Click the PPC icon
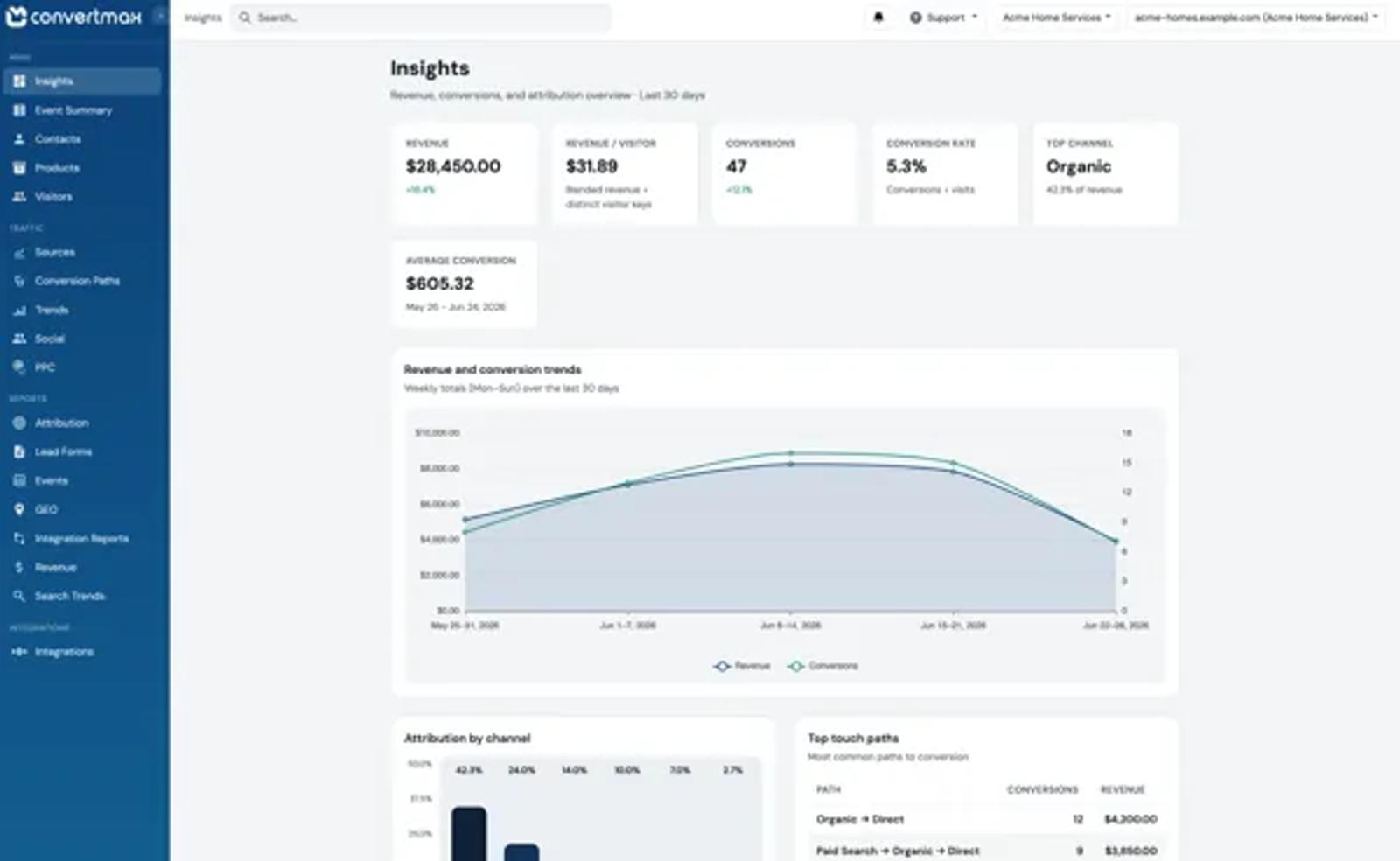Image resolution: width=1400 pixels, height=861 pixels. click(x=19, y=367)
